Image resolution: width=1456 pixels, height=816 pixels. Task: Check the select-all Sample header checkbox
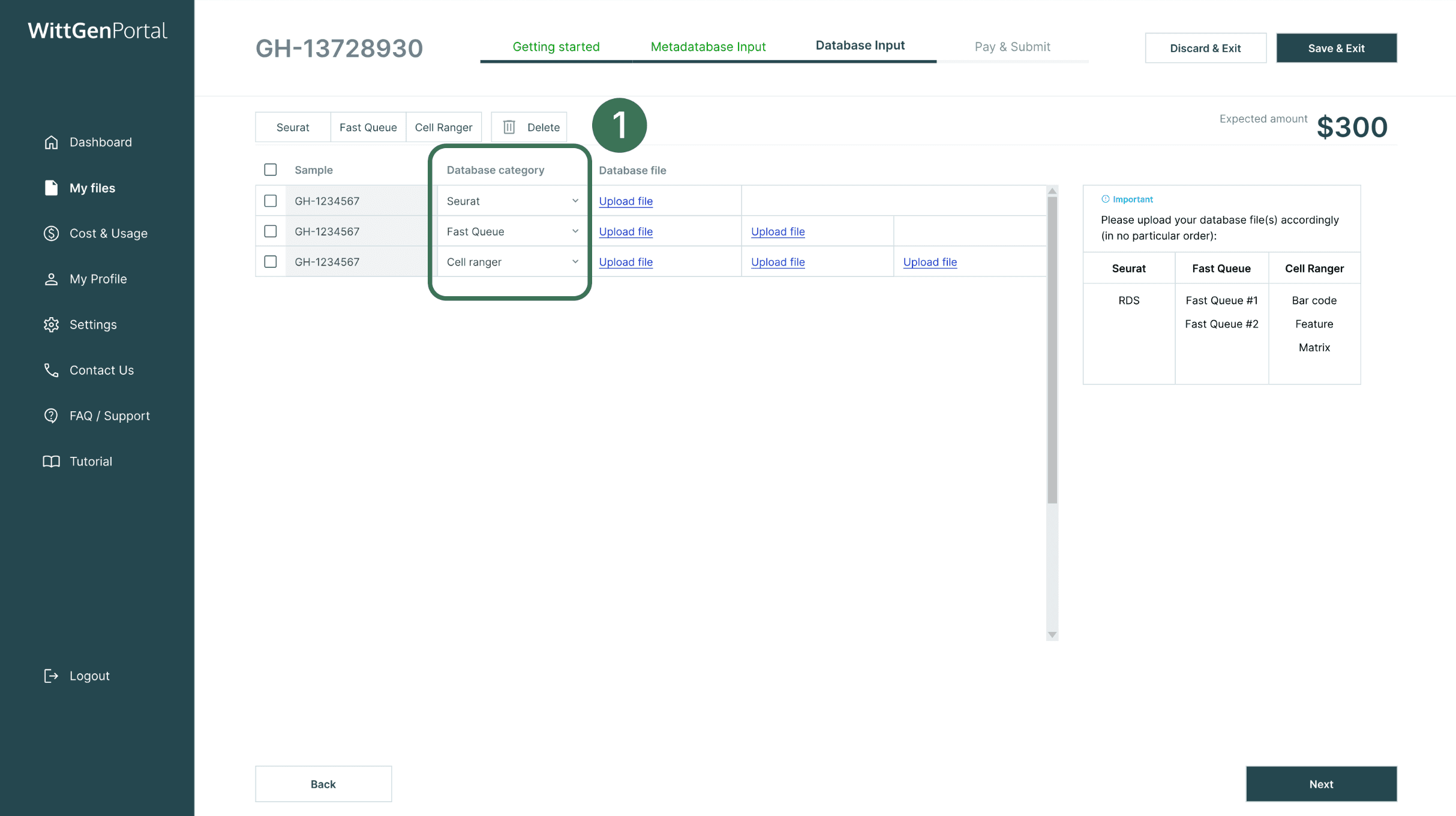271,170
